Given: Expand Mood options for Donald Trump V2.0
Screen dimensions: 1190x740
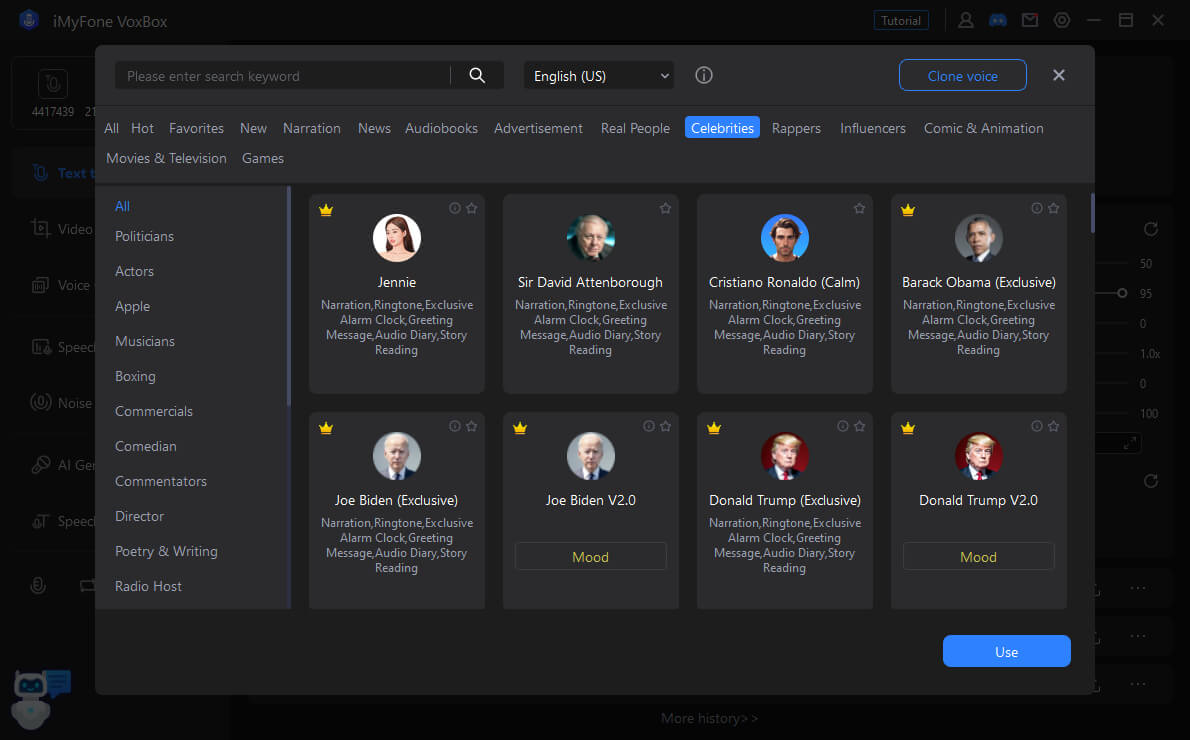Looking at the screenshot, I should 978,557.
